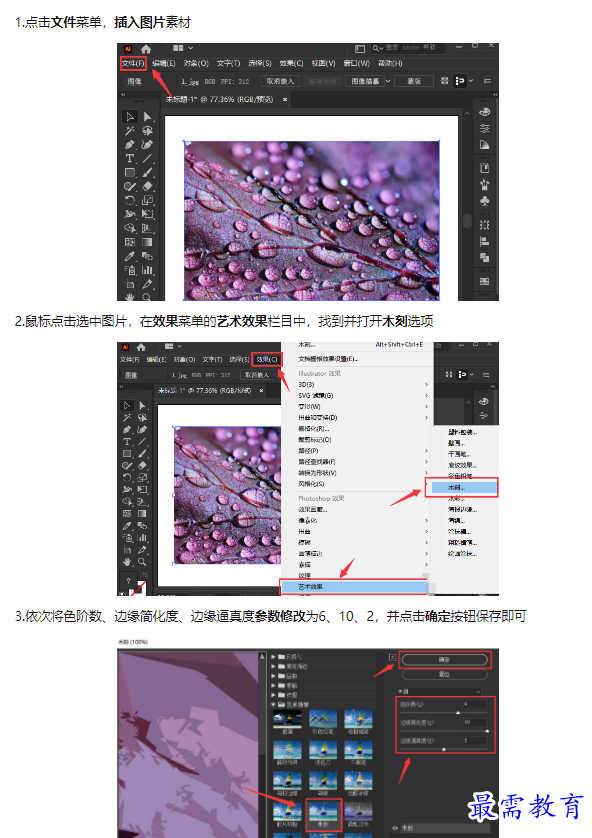Expand the 扭曲 folder in the filter gallery
592x838 pixels.
tap(274, 676)
